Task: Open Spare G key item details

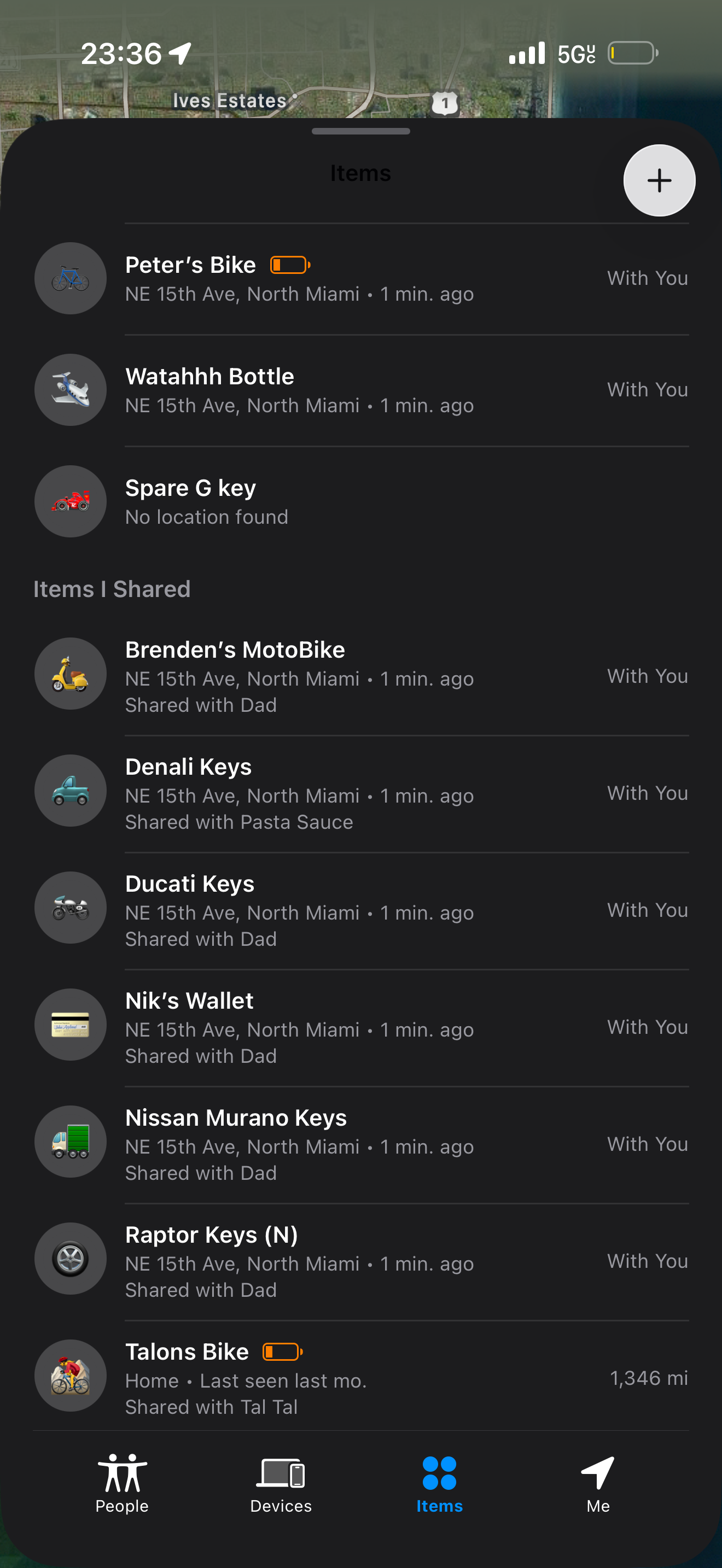Action: click(x=361, y=501)
